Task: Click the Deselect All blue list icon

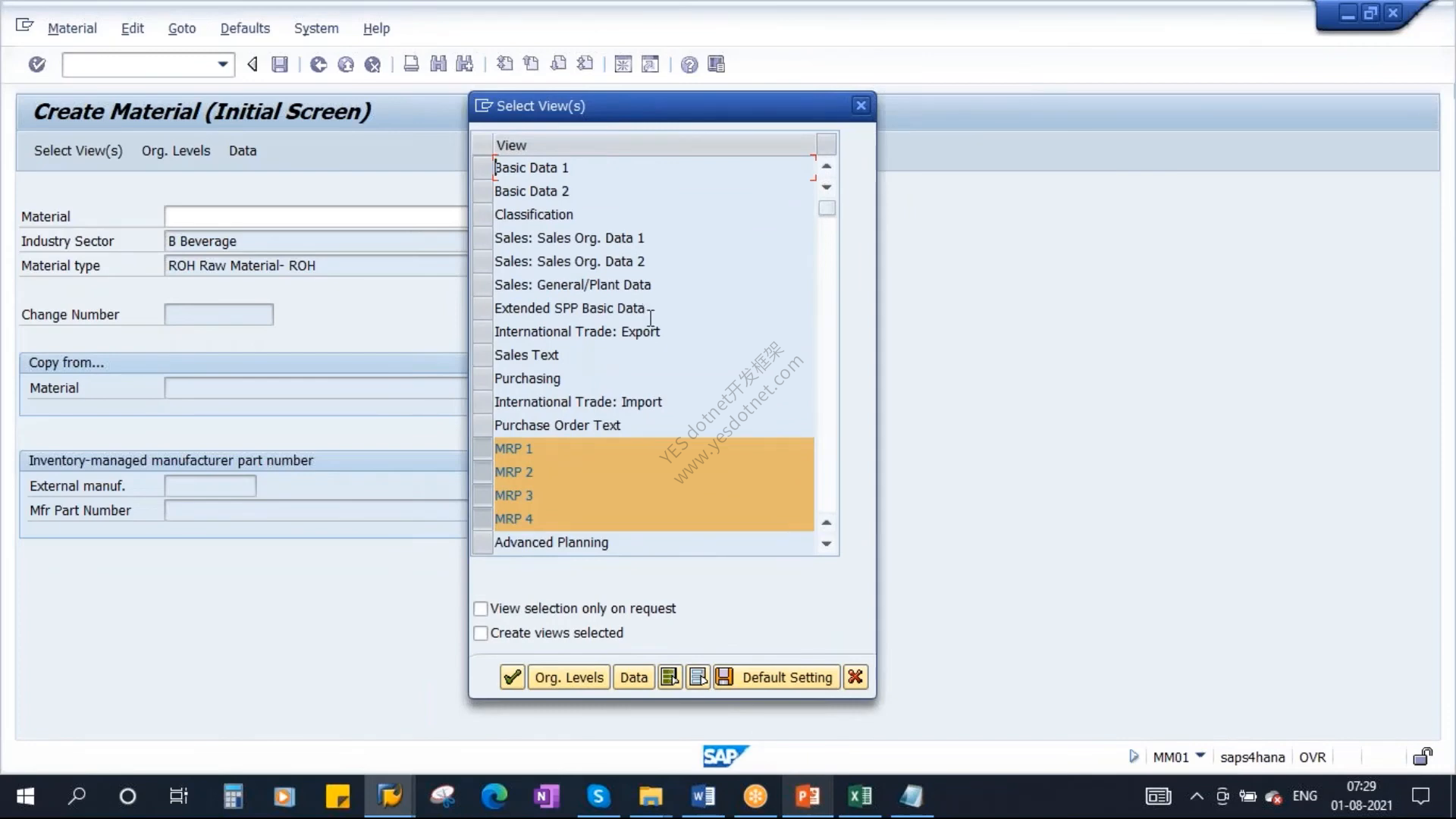Action: click(698, 676)
